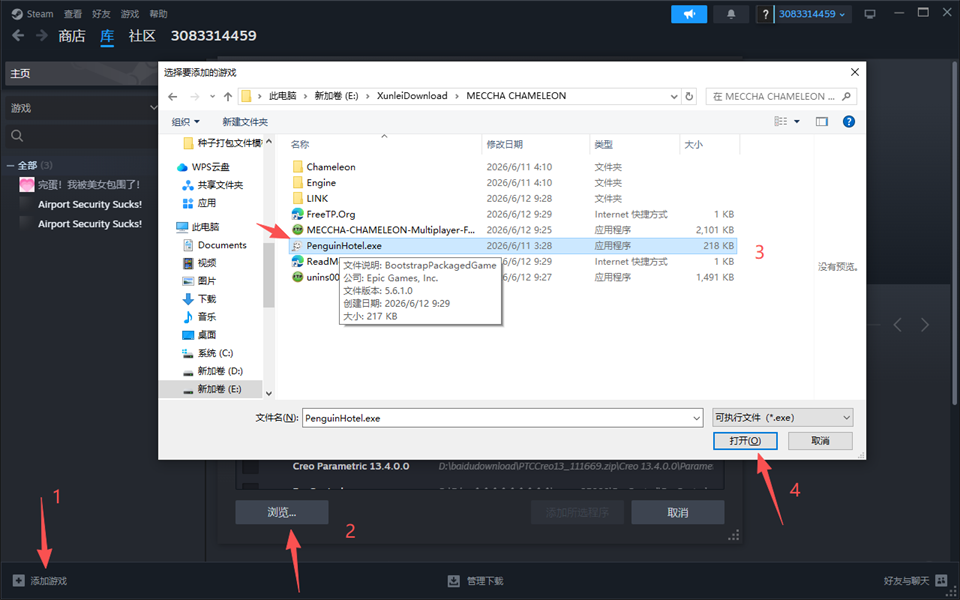Image resolution: width=960 pixels, height=600 pixels.
Task: Click the Steam announcements megaphone icon
Action: (689, 14)
